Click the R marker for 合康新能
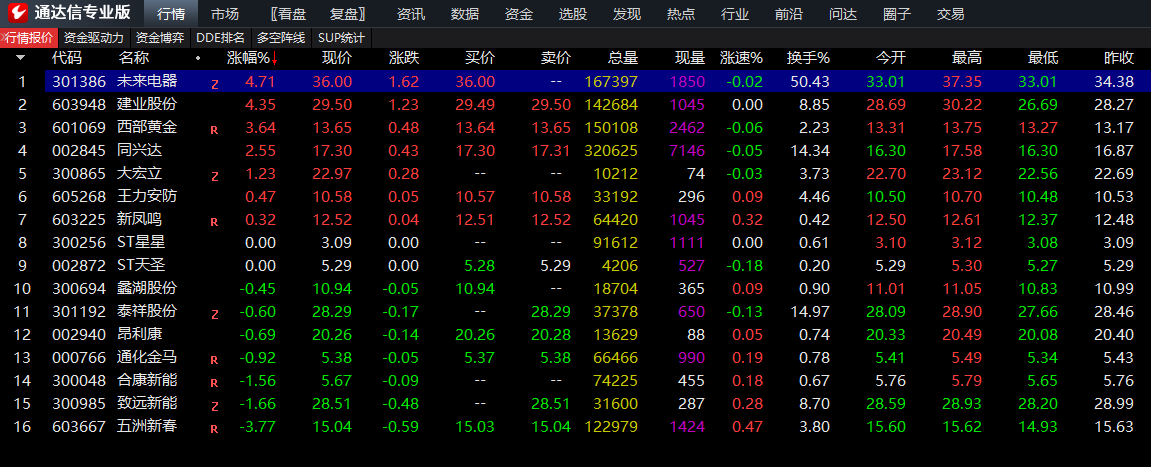The image size is (1151, 467). (214, 383)
